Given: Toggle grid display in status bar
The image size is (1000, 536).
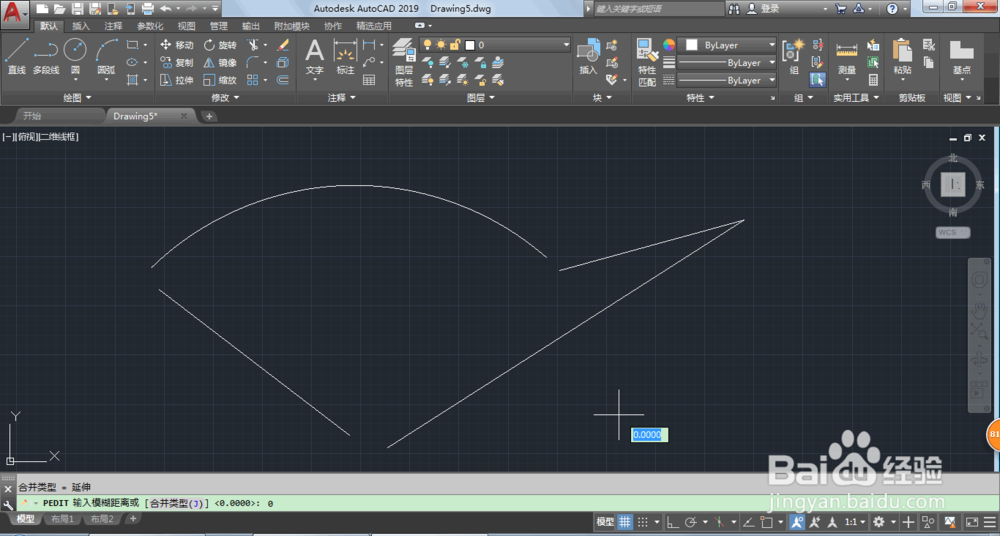Looking at the screenshot, I should pyautogui.click(x=625, y=521).
